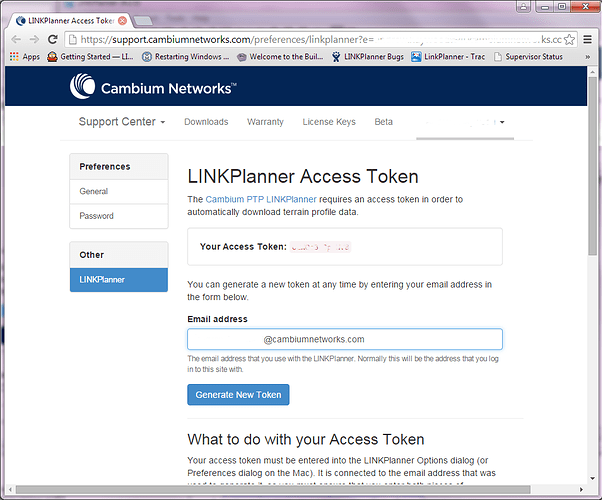Screen dimensions: 602x500
Task: Open the LinkPlanner - Trac bookmark
Action: click(x=448, y=57)
